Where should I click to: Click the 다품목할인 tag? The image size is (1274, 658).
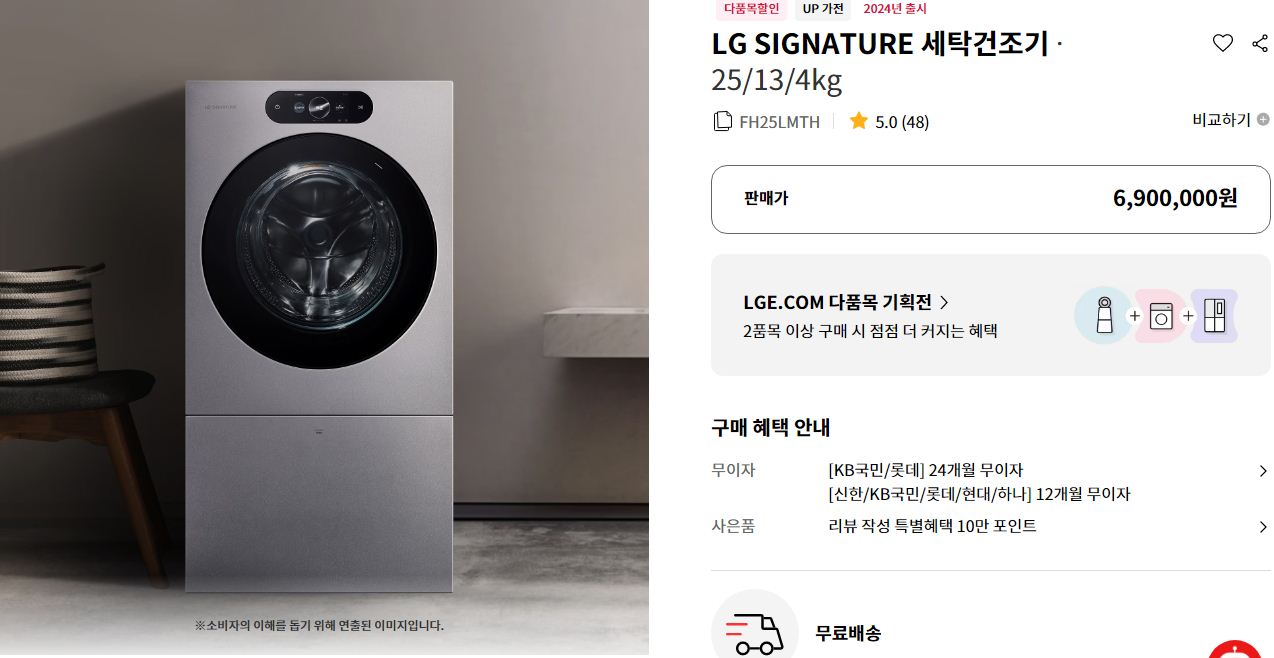(750, 9)
